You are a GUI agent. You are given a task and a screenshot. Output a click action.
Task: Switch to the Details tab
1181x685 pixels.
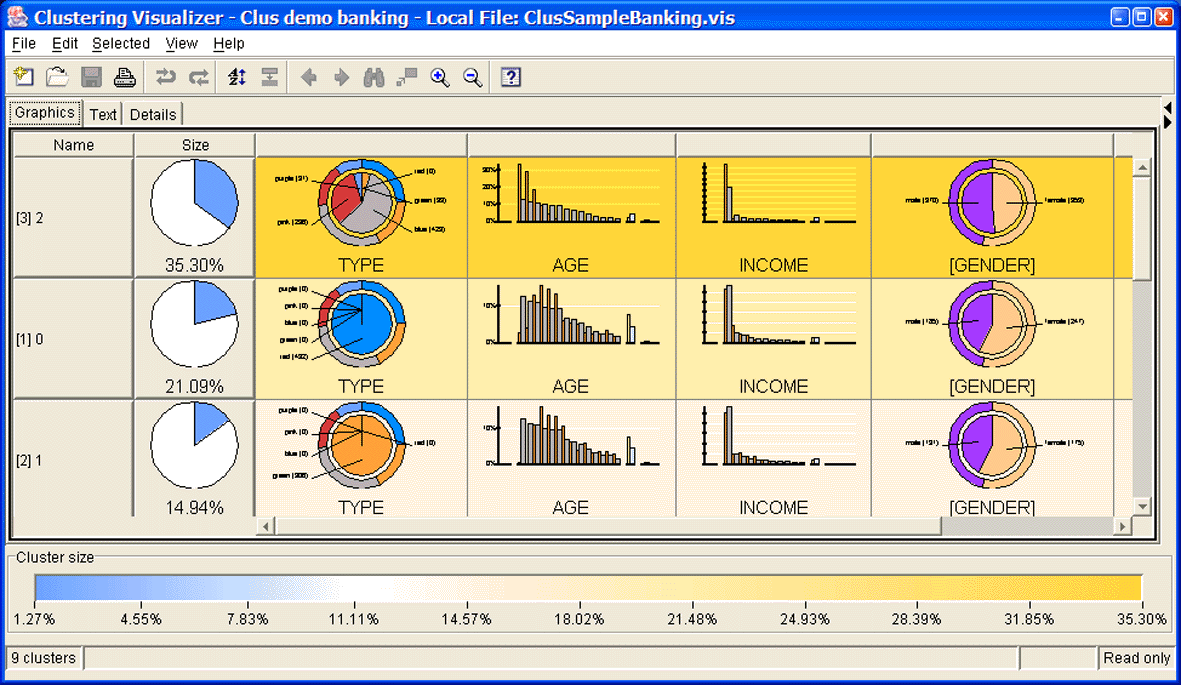coord(153,114)
